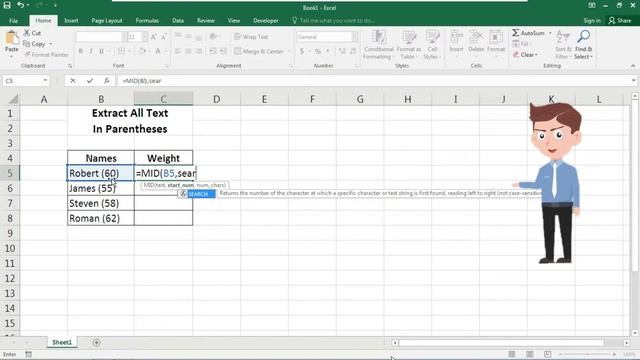Switch to the Formulas tab
Image resolution: width=640 pixels, height=360 pixels.
[147, 20]
